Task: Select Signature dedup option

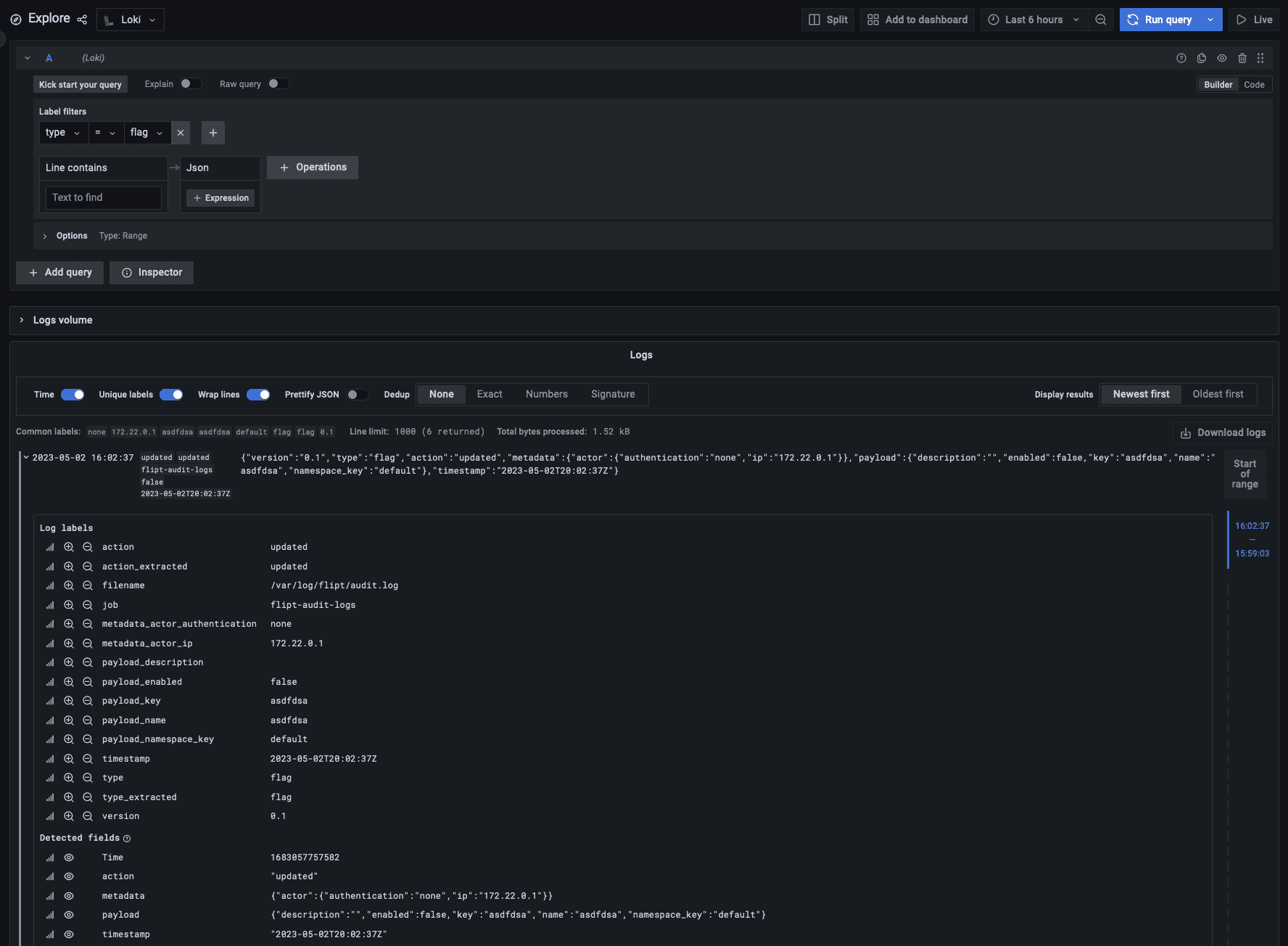Action: [x=613, y=394]
